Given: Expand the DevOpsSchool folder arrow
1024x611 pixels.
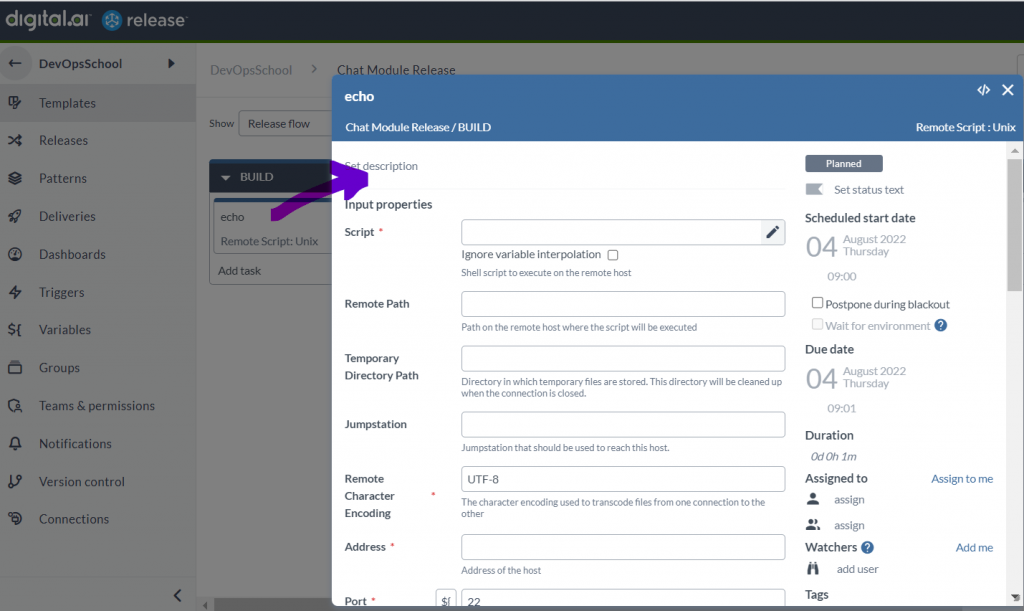Looking at the screenshot, I should tap(171, 64).
